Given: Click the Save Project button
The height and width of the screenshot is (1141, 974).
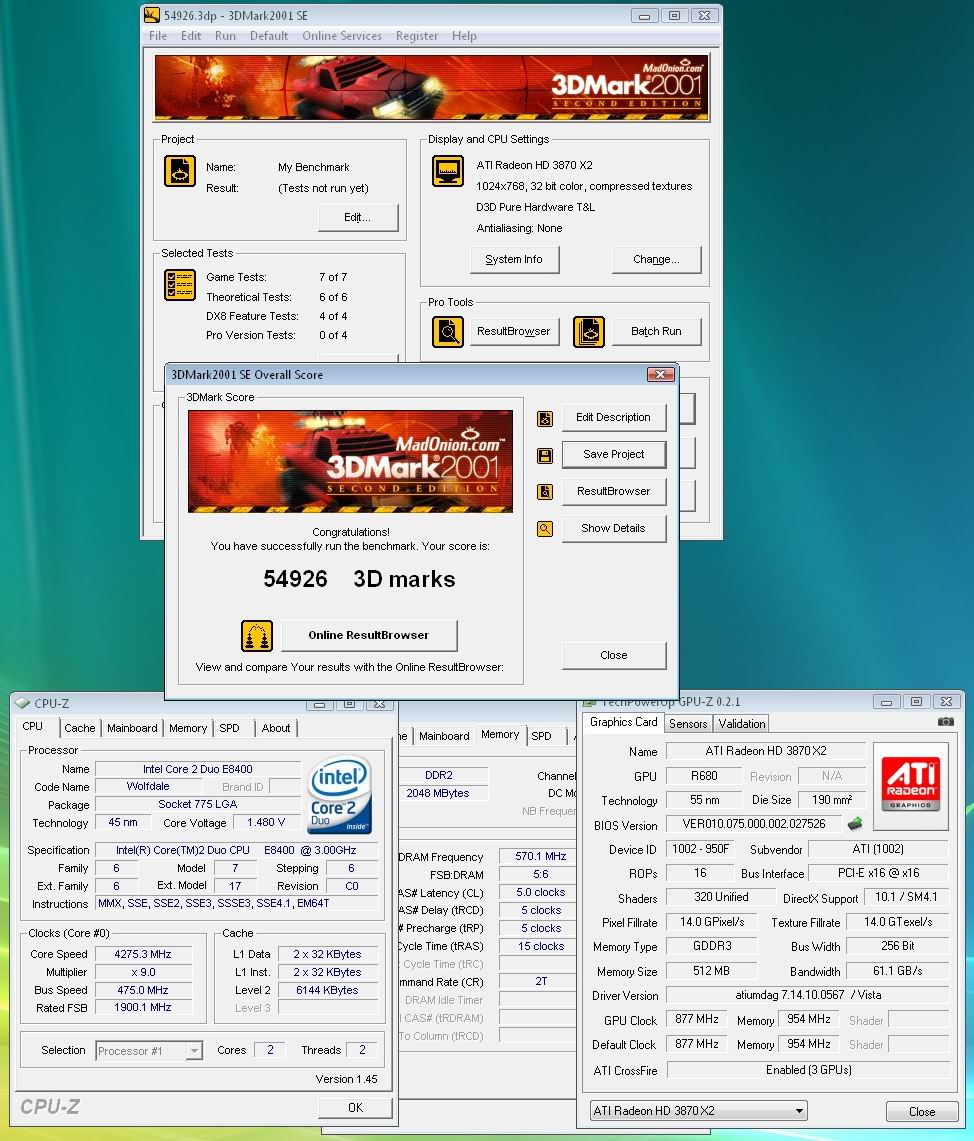Looking at the screenshot, I should click(613, 454).
